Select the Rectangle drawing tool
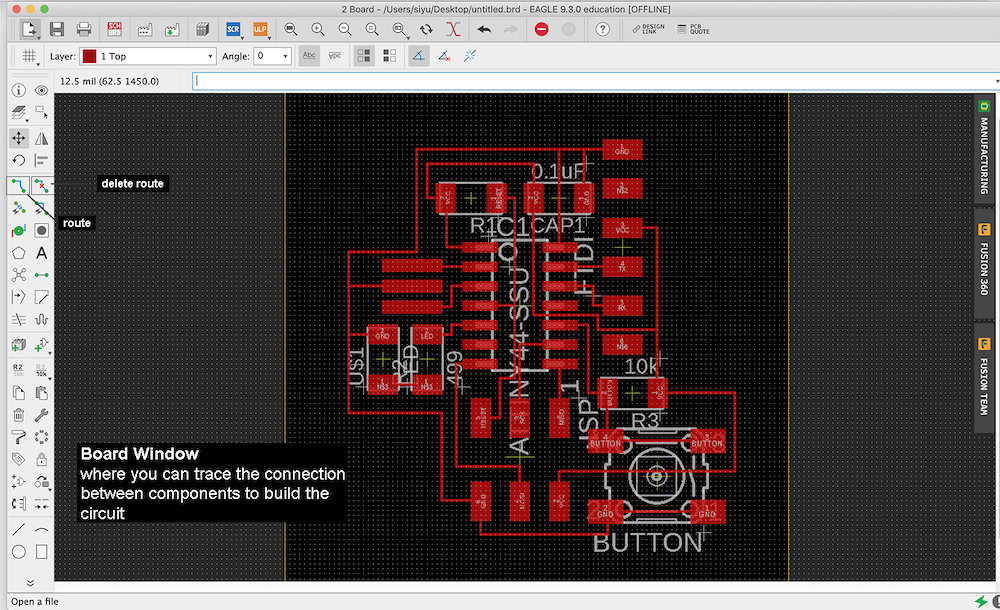Screen dimensions: 1000x610 click(x=41, y=552)
